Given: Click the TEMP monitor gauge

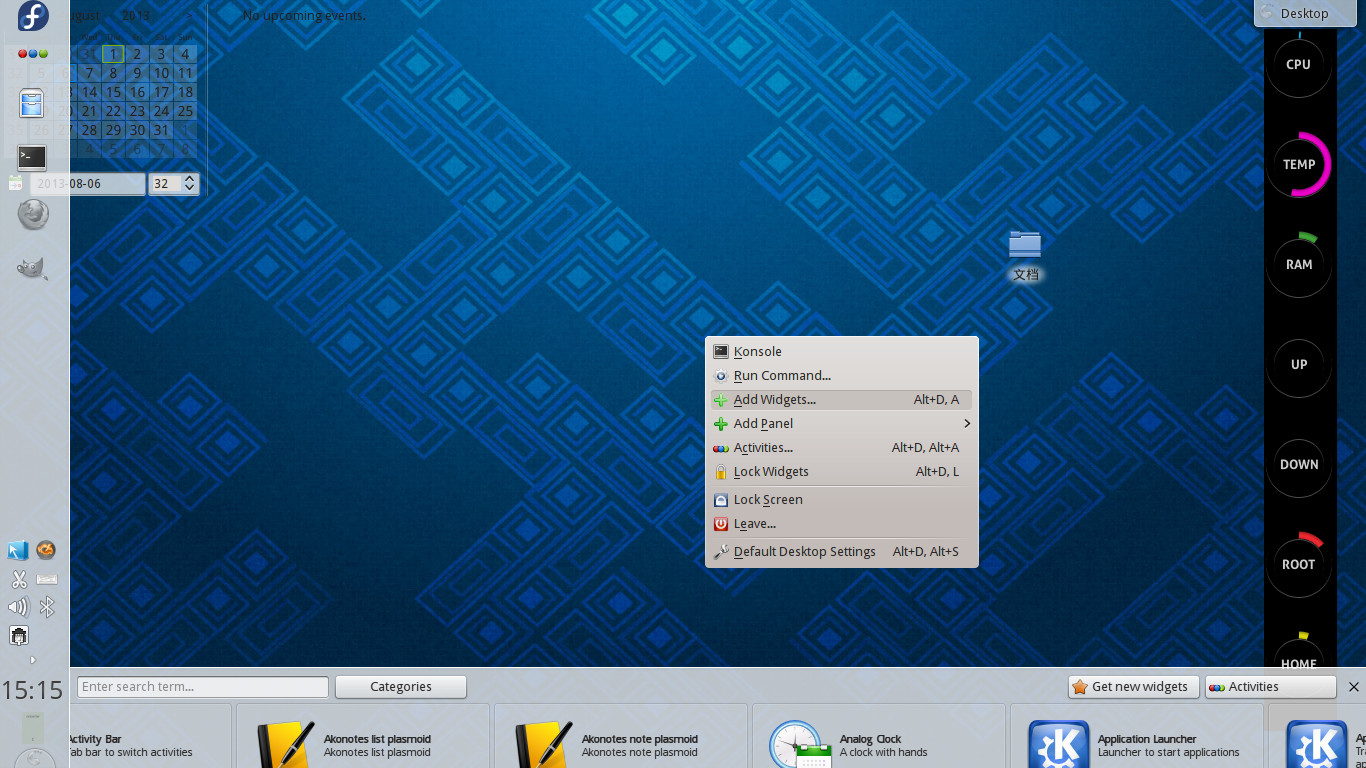Looking at the screenshot, I should coord(1299,164).
